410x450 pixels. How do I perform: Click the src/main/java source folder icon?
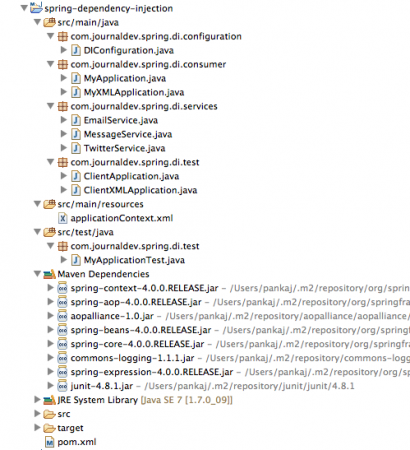pyautogui.click(x=49, y=22)
